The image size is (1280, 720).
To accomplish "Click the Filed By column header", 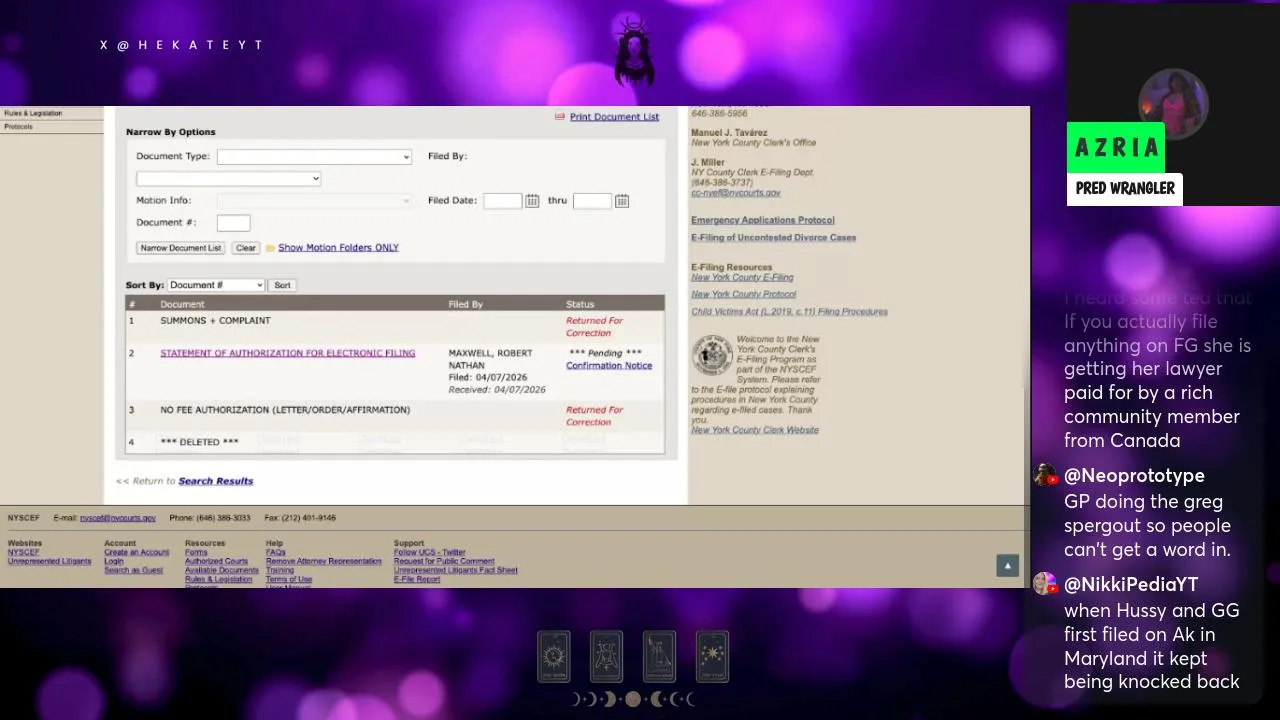I will pyautogui.click(x=466, y=304).
